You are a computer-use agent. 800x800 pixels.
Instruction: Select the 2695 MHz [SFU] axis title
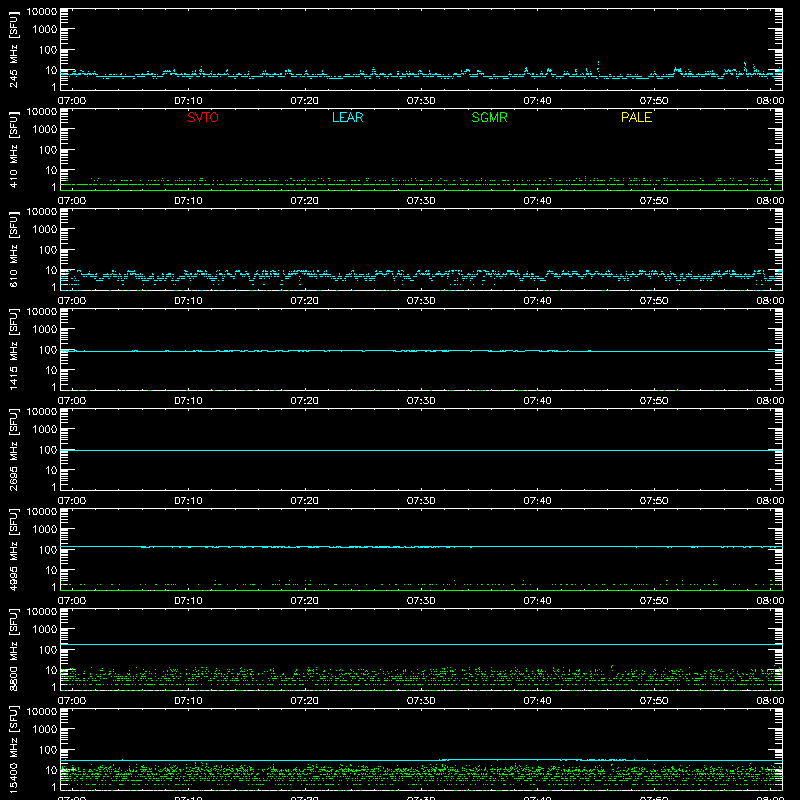[x=14, y=449]
